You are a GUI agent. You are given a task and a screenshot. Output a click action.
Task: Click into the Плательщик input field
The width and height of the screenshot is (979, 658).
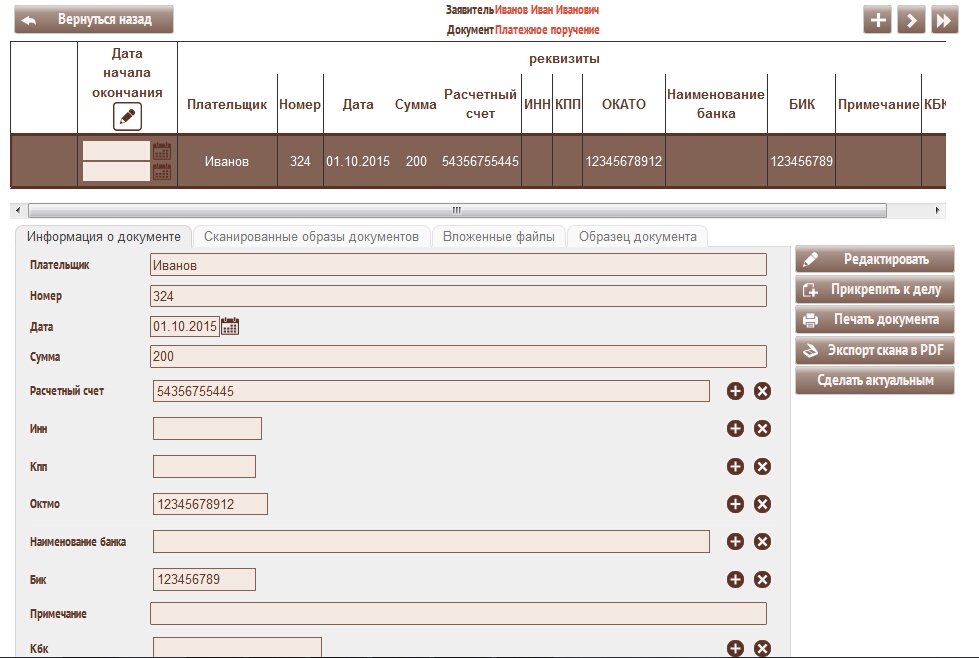[457, 265]
